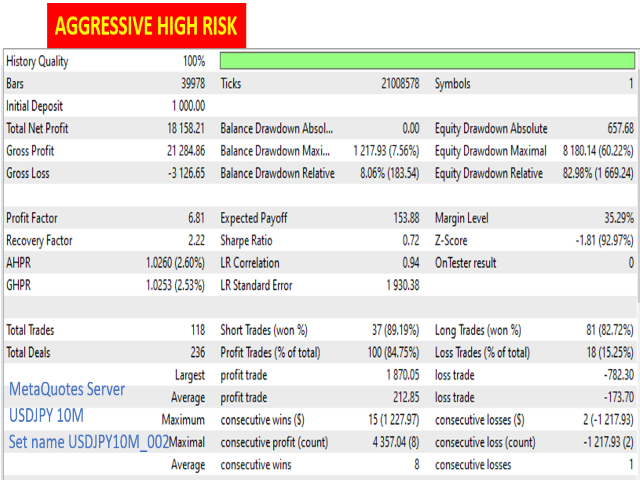Select the LR Standard Error value 1 930.38

click(x=403, y=285)
